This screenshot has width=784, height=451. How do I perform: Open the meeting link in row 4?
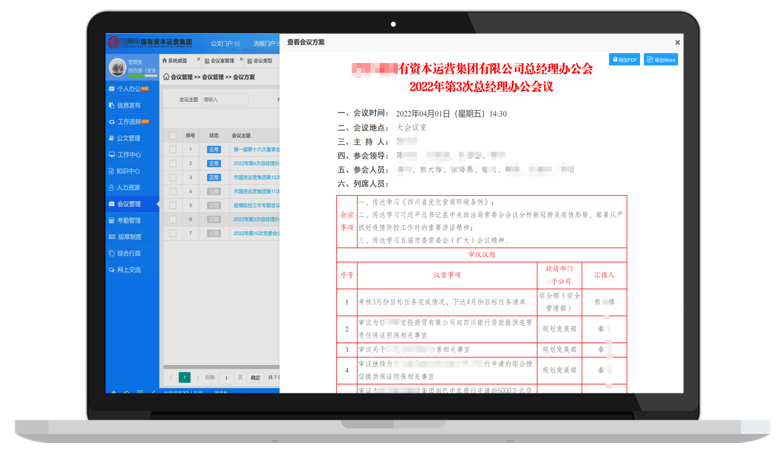tap(256, 192)
